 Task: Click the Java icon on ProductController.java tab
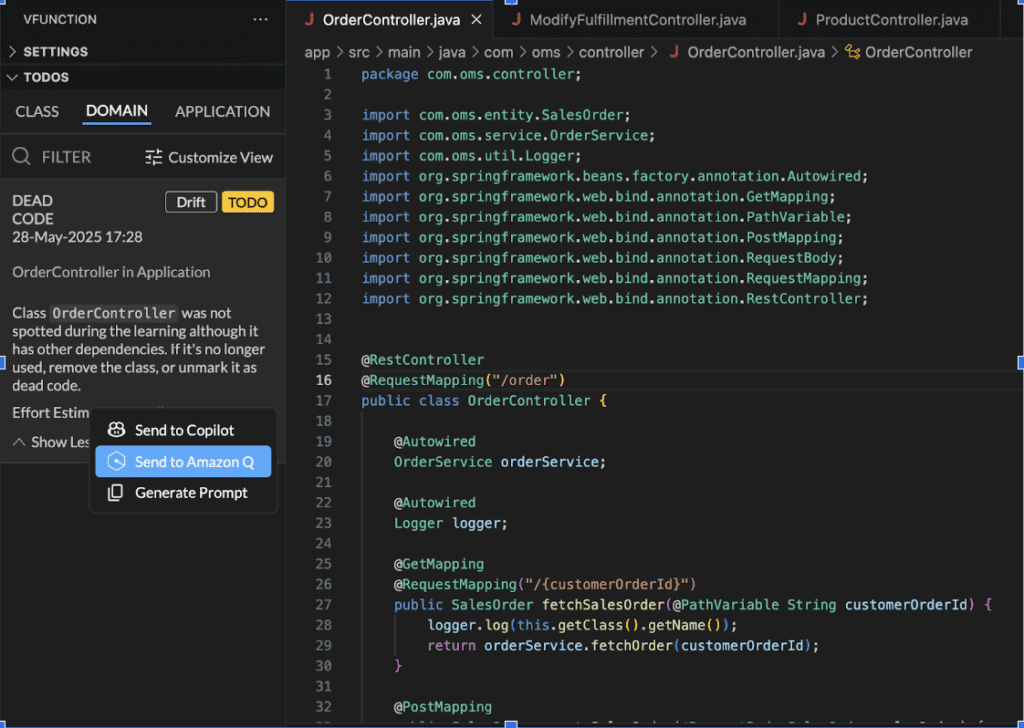tap(802, 20)
